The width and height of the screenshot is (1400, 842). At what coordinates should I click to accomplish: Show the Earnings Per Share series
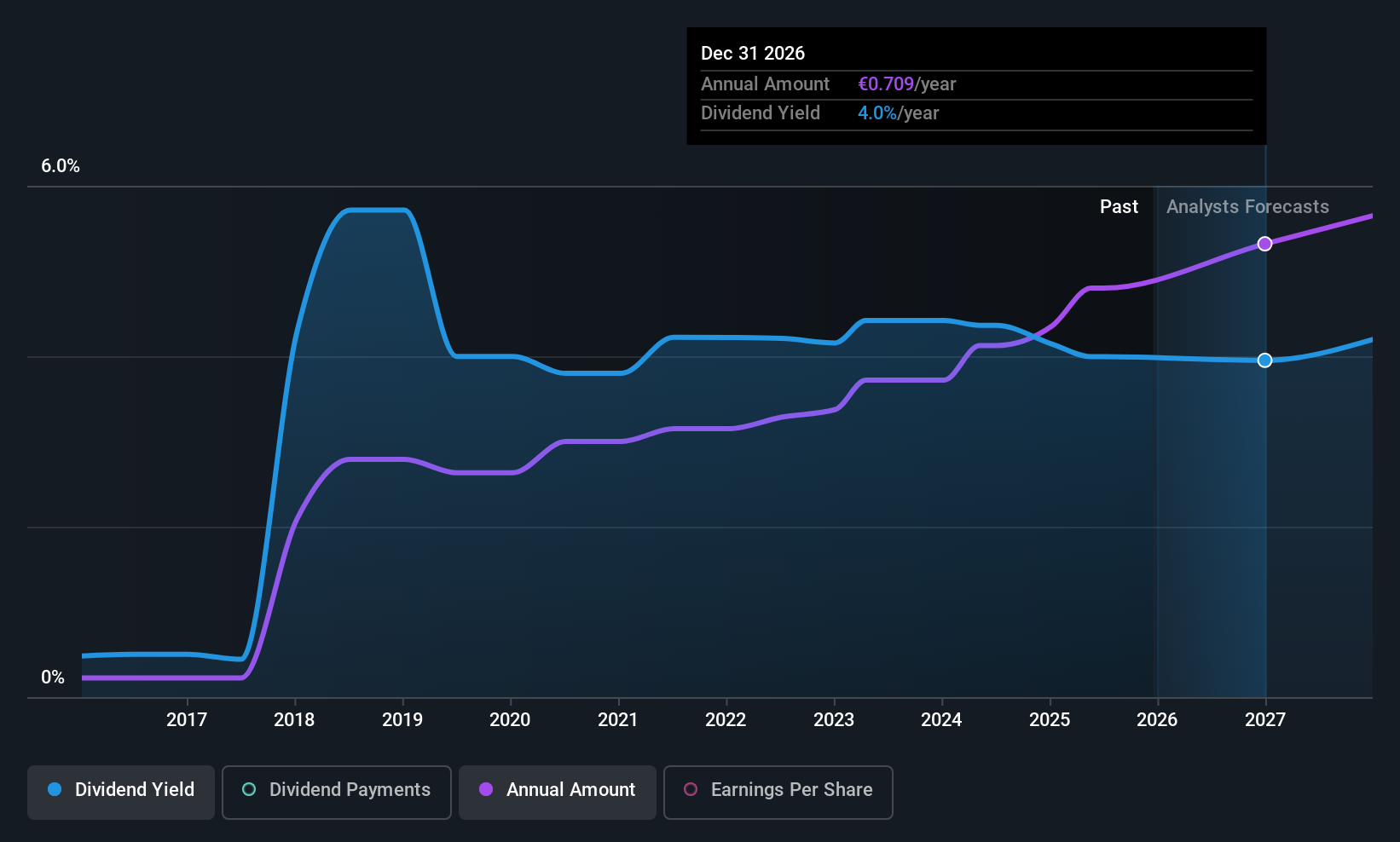tap(778, 792)
